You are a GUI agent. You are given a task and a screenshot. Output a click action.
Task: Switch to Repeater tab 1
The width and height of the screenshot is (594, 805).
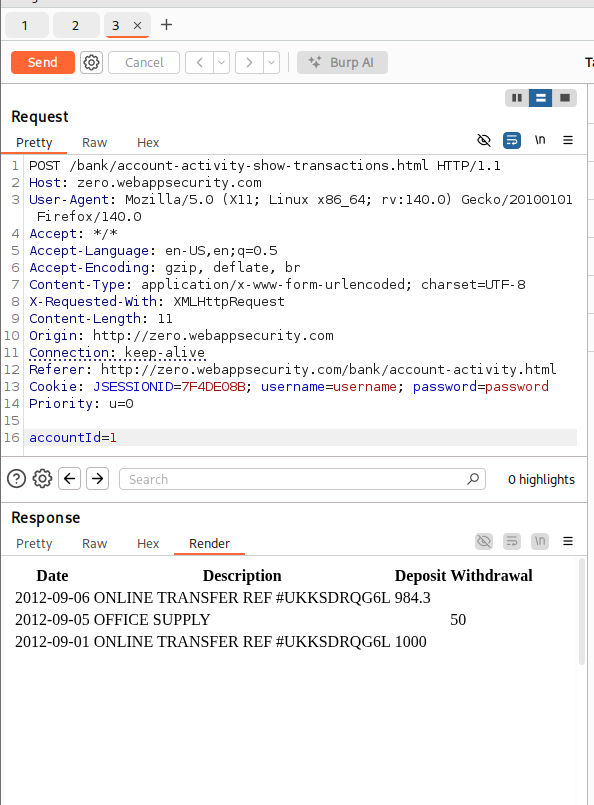(27, 26)
